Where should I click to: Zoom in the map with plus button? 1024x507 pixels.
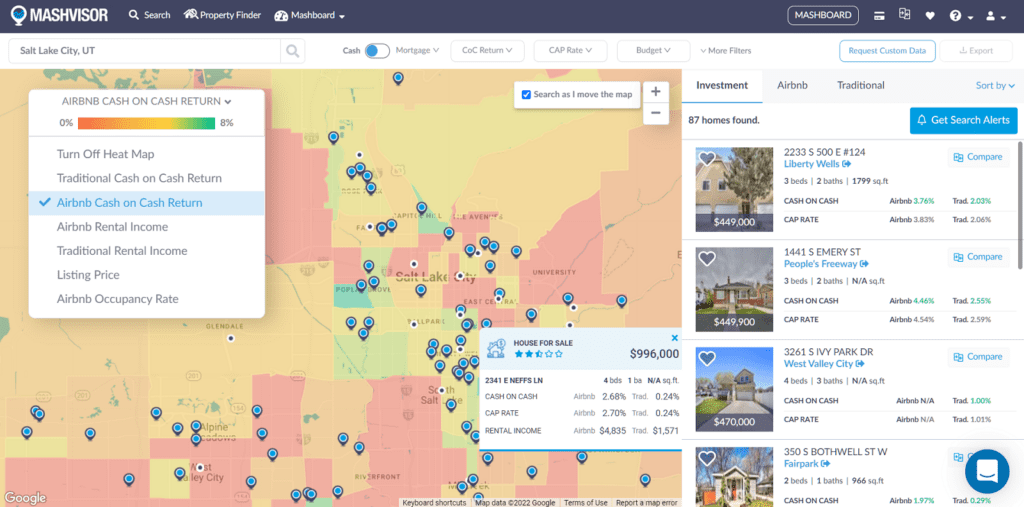[x=656, y=92]
